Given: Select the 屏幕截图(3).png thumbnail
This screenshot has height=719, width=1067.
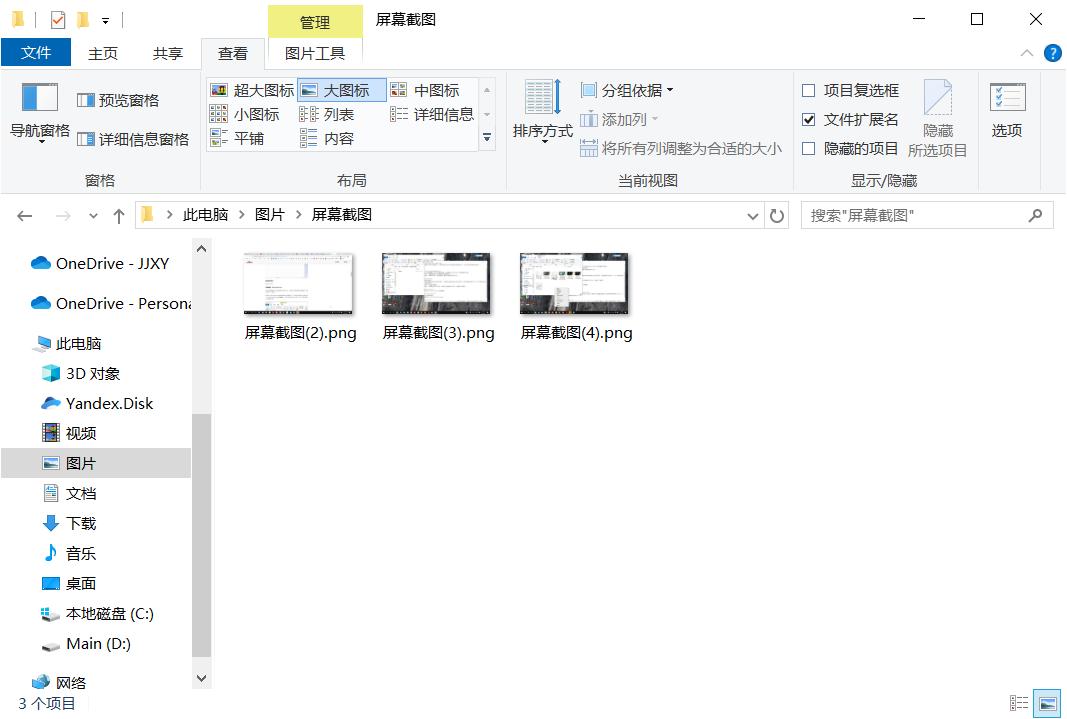Looking at the screenshot, I should [x=437, y=281].
